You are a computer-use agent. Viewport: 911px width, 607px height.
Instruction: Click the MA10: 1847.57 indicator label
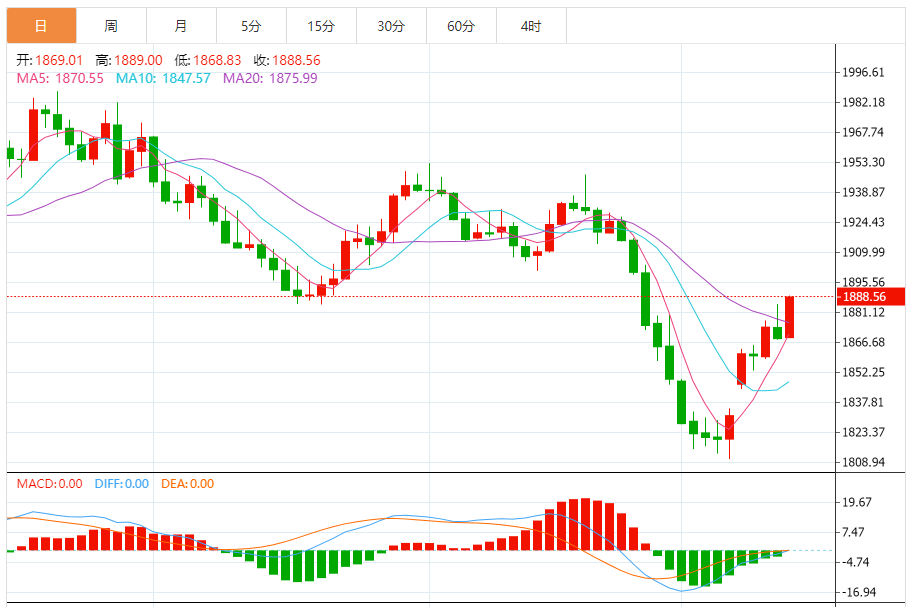coord(163,78)
